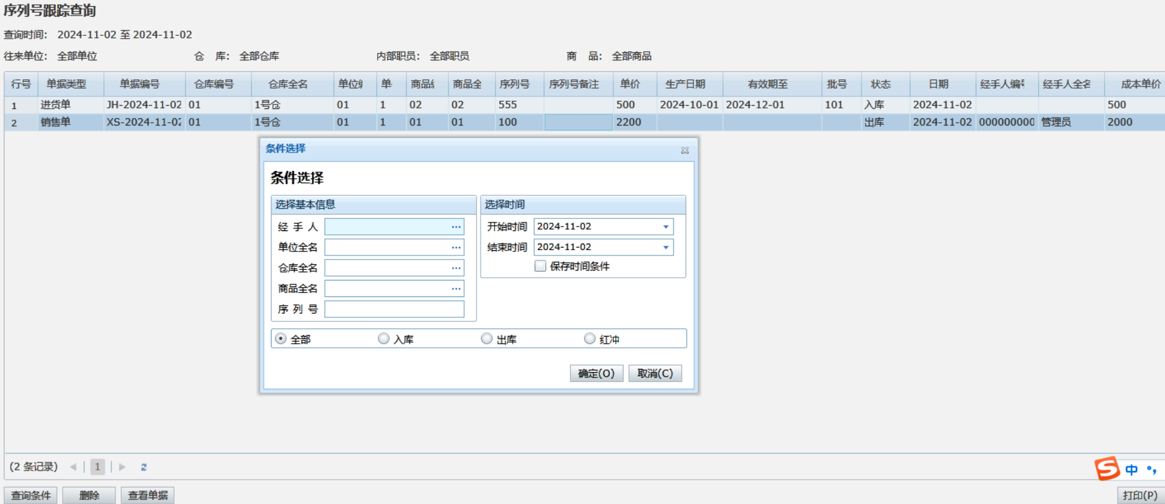
Task: Refresh the record list using pager refresh icon
Action: point(144,467)
